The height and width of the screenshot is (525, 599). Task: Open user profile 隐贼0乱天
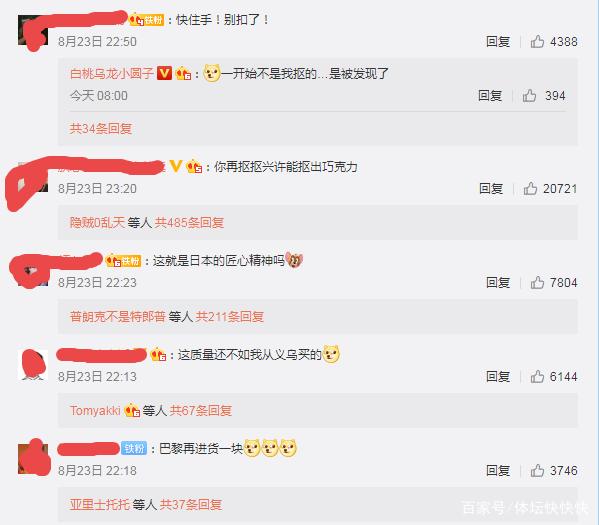[x=97, y=222]
